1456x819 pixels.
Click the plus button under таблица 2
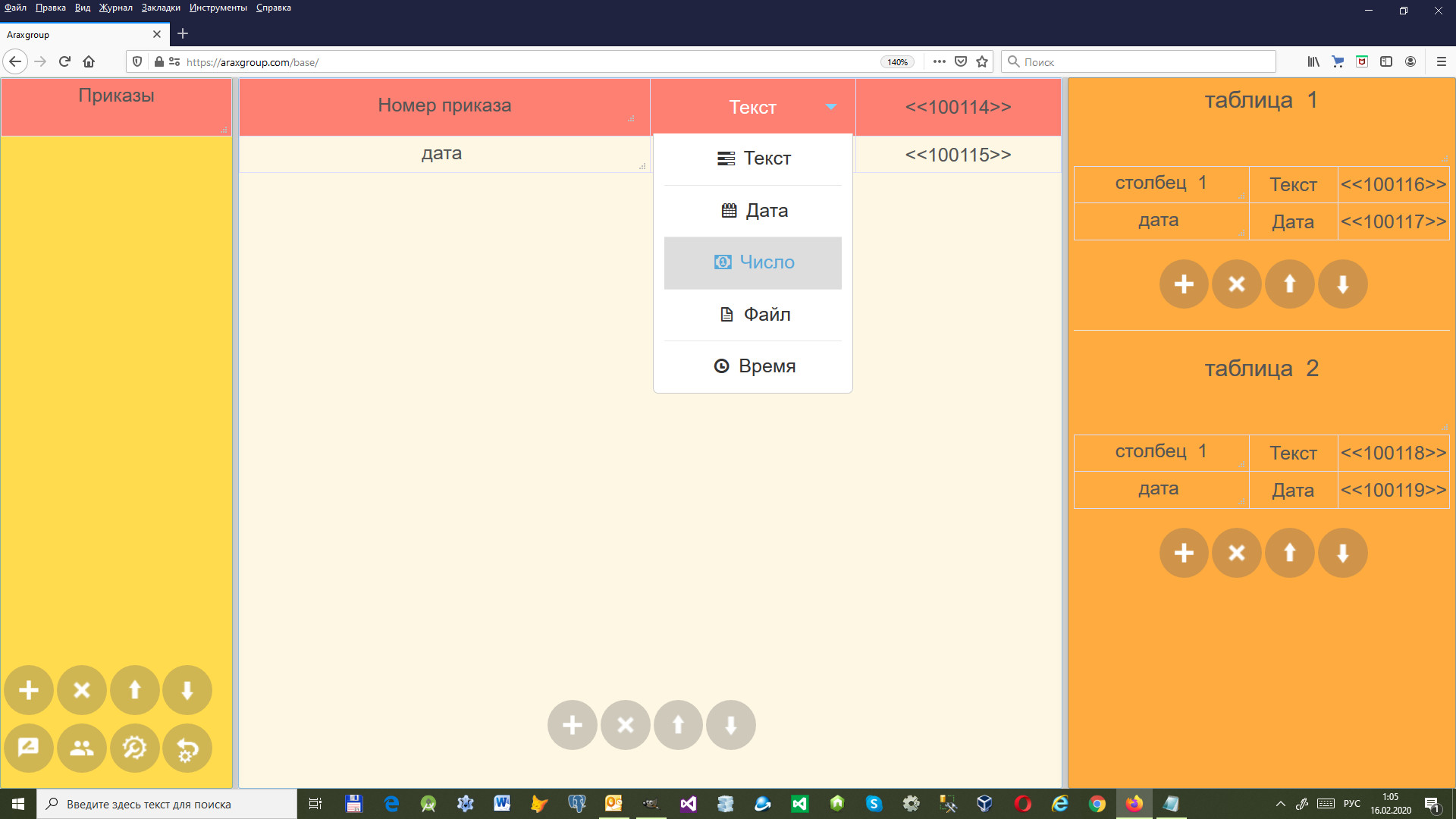[x=1184, y=553]
